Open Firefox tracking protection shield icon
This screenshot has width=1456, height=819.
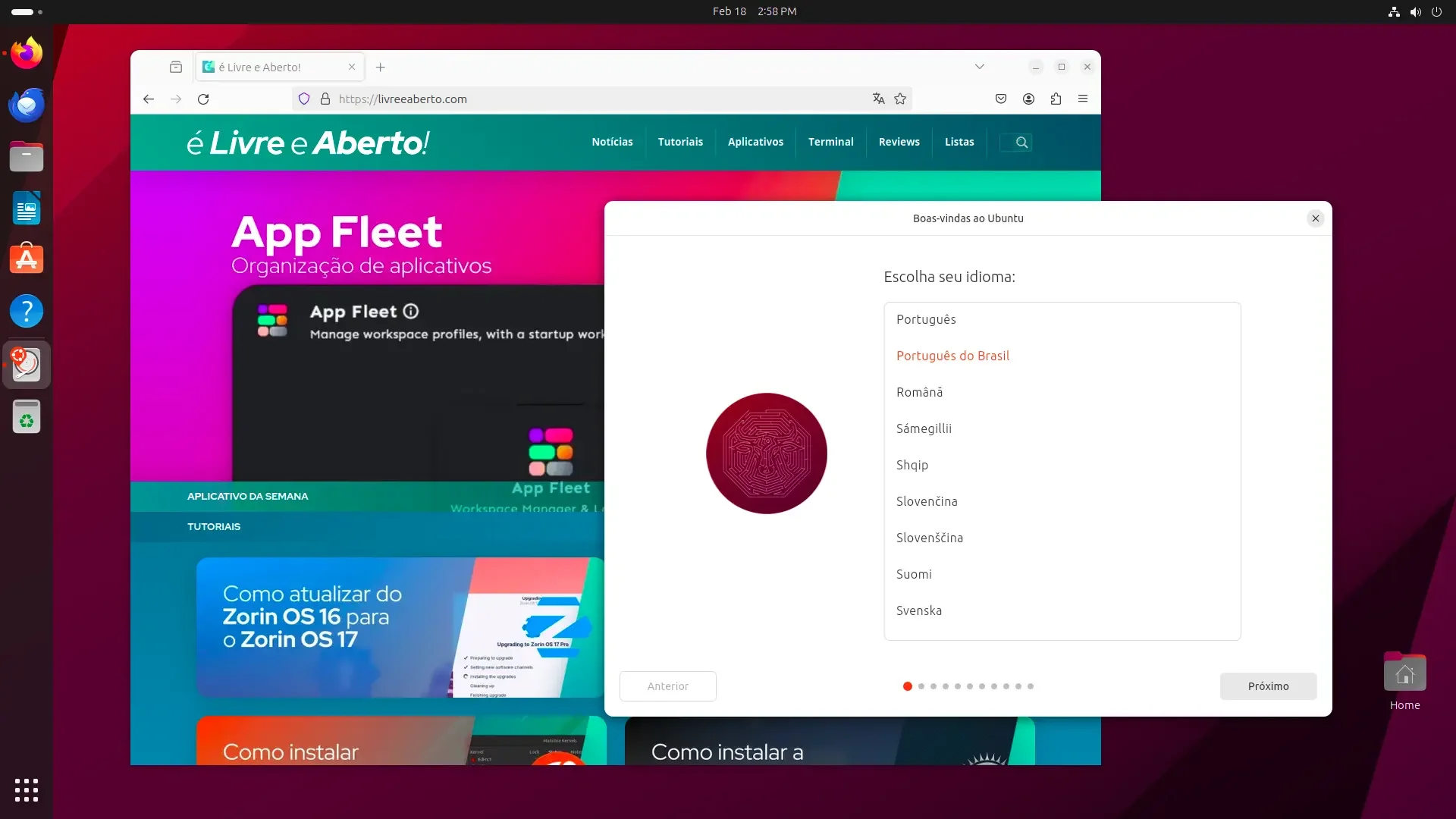point(304,99)
